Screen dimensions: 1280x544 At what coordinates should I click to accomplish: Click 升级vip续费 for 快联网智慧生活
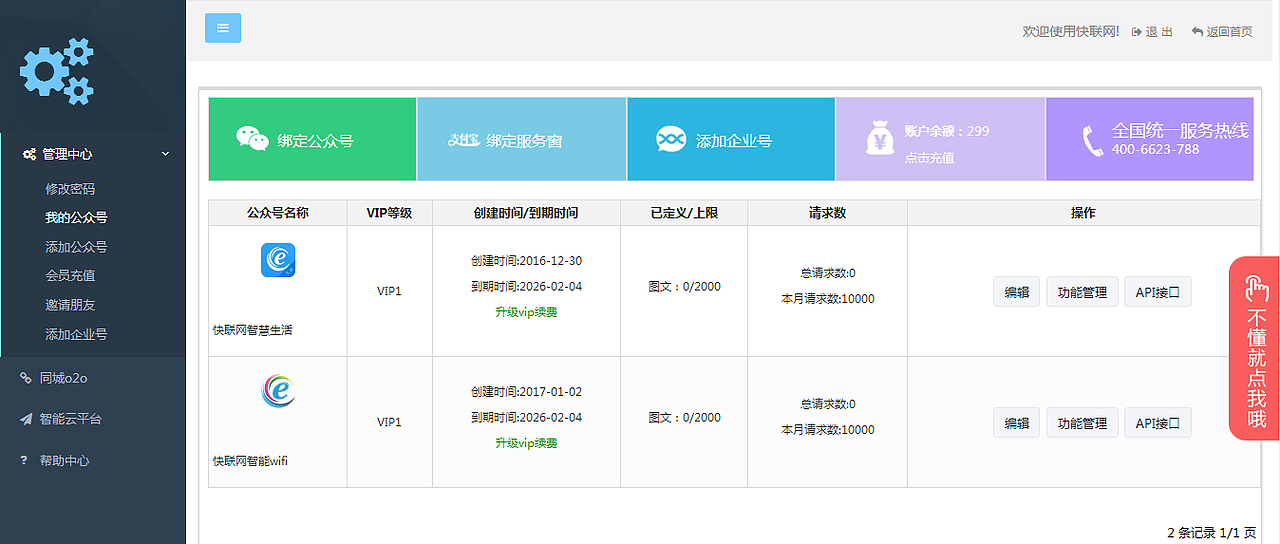526,312
